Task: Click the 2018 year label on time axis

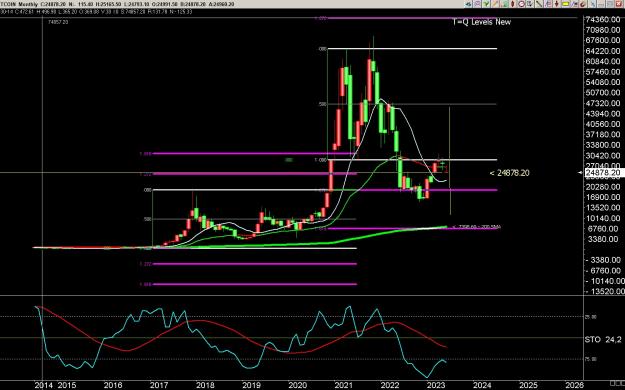Action: point(205,385)
